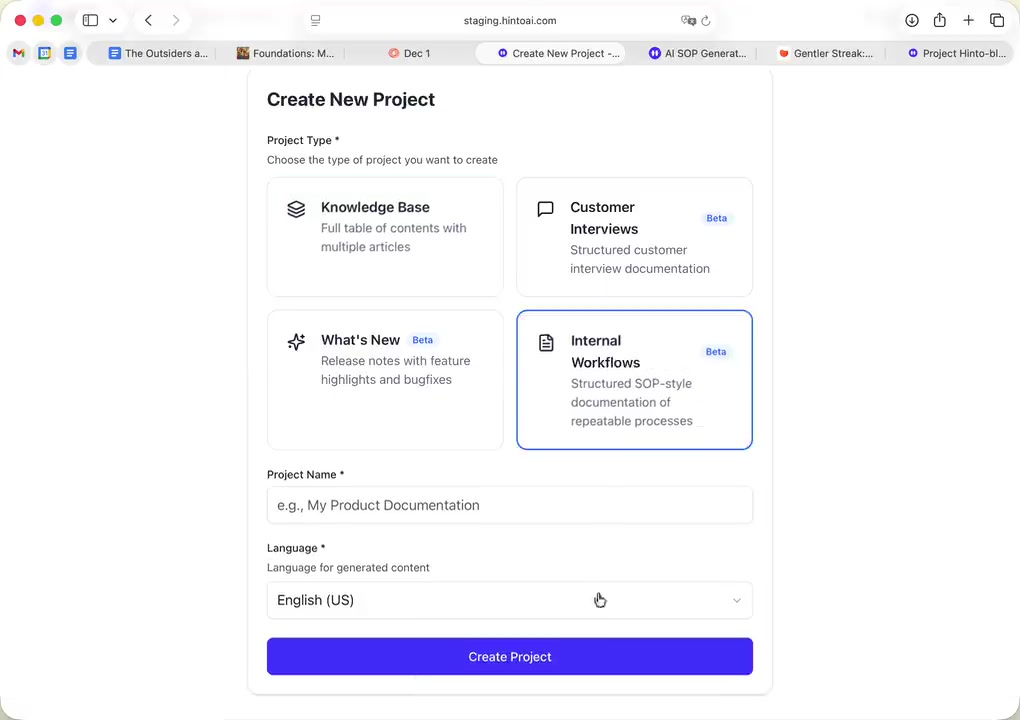
Task: Show the tab overview icon
Action: click(x=997, y=20)
